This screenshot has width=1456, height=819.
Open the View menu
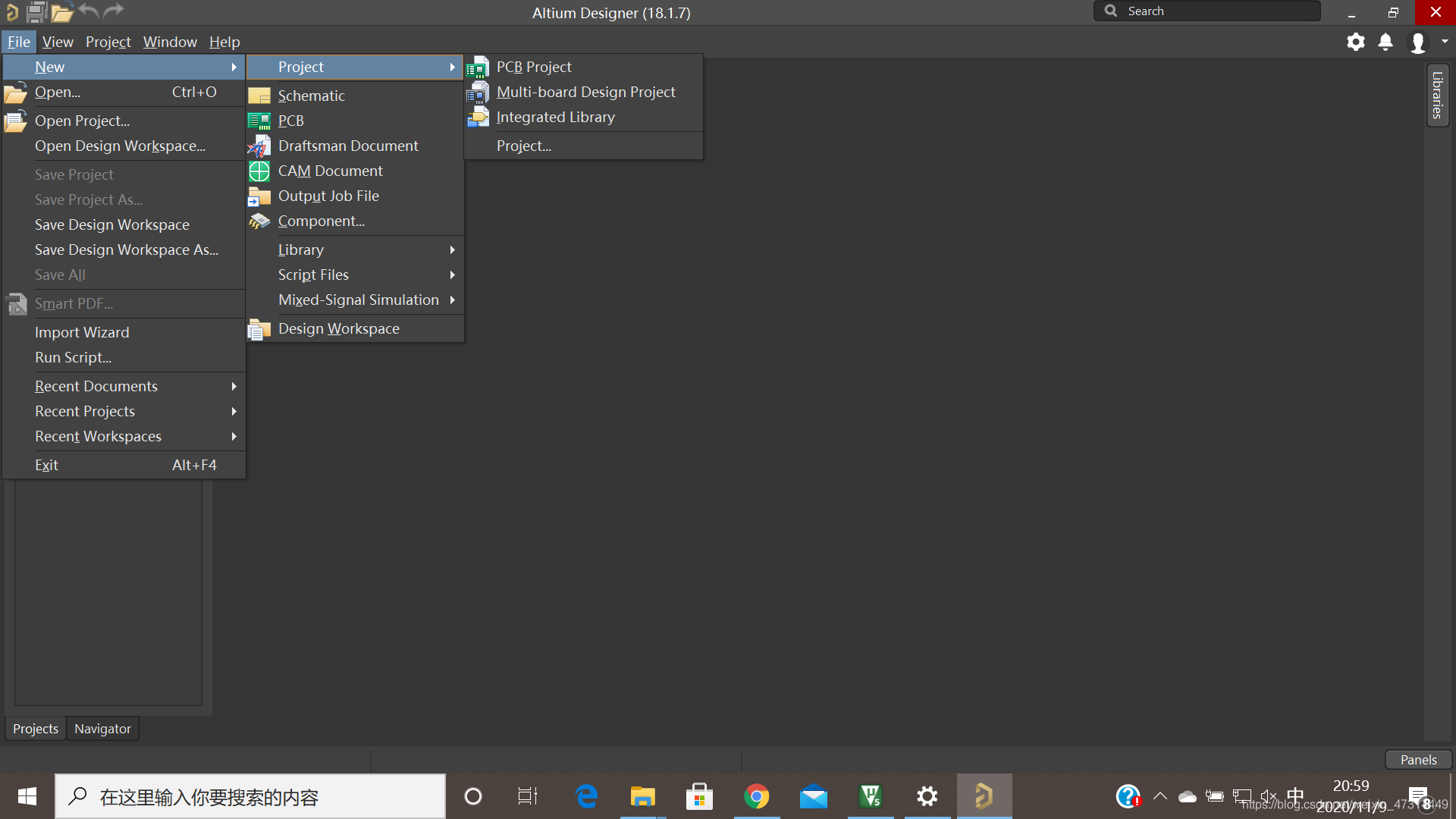(x=58, y=42)
